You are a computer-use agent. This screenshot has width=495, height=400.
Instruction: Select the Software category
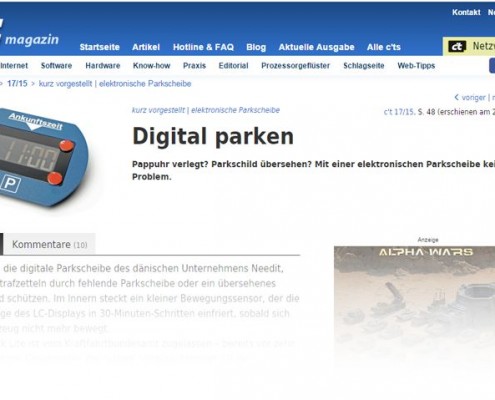coord(56,66)
